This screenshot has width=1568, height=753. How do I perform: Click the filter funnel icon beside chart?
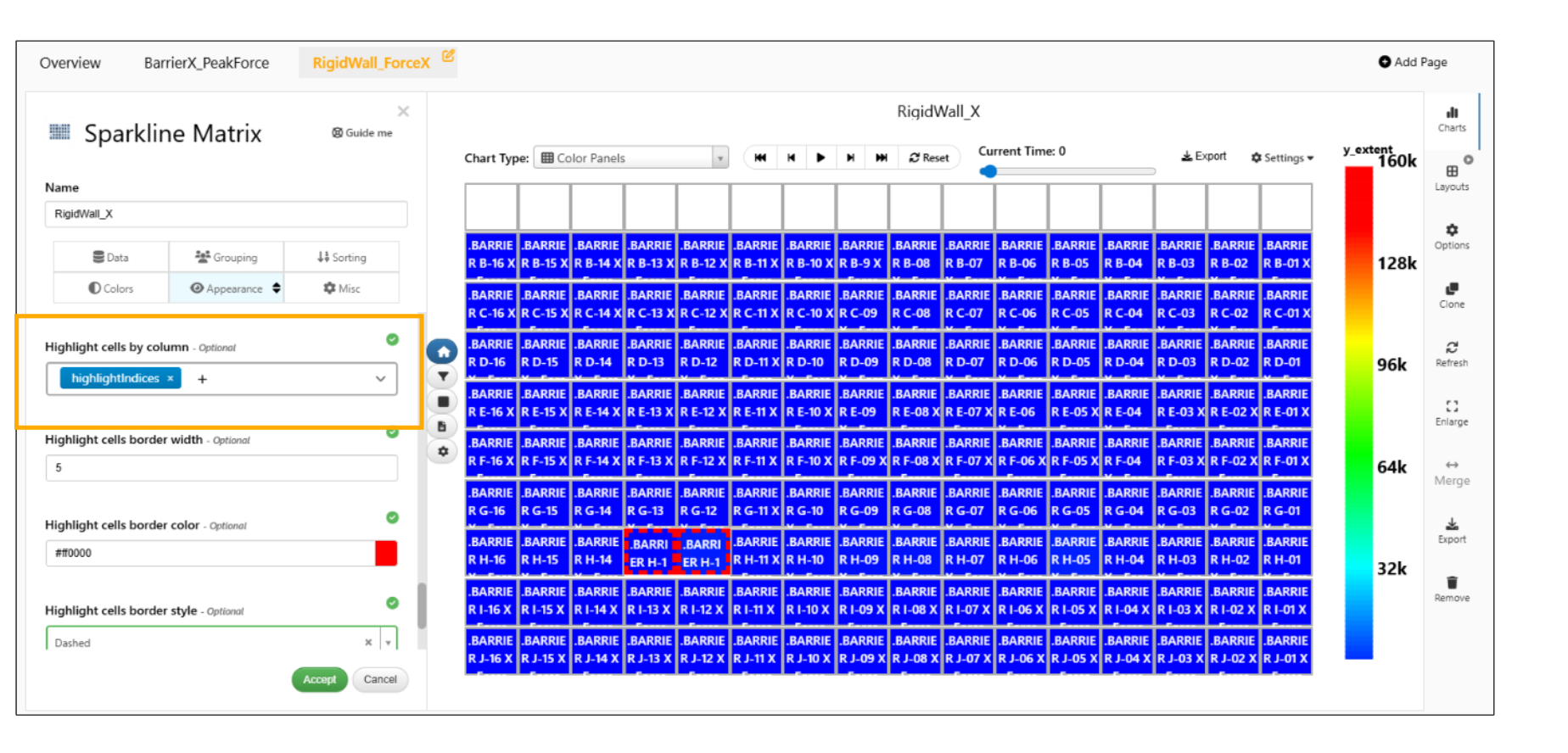tap(443, 376)
